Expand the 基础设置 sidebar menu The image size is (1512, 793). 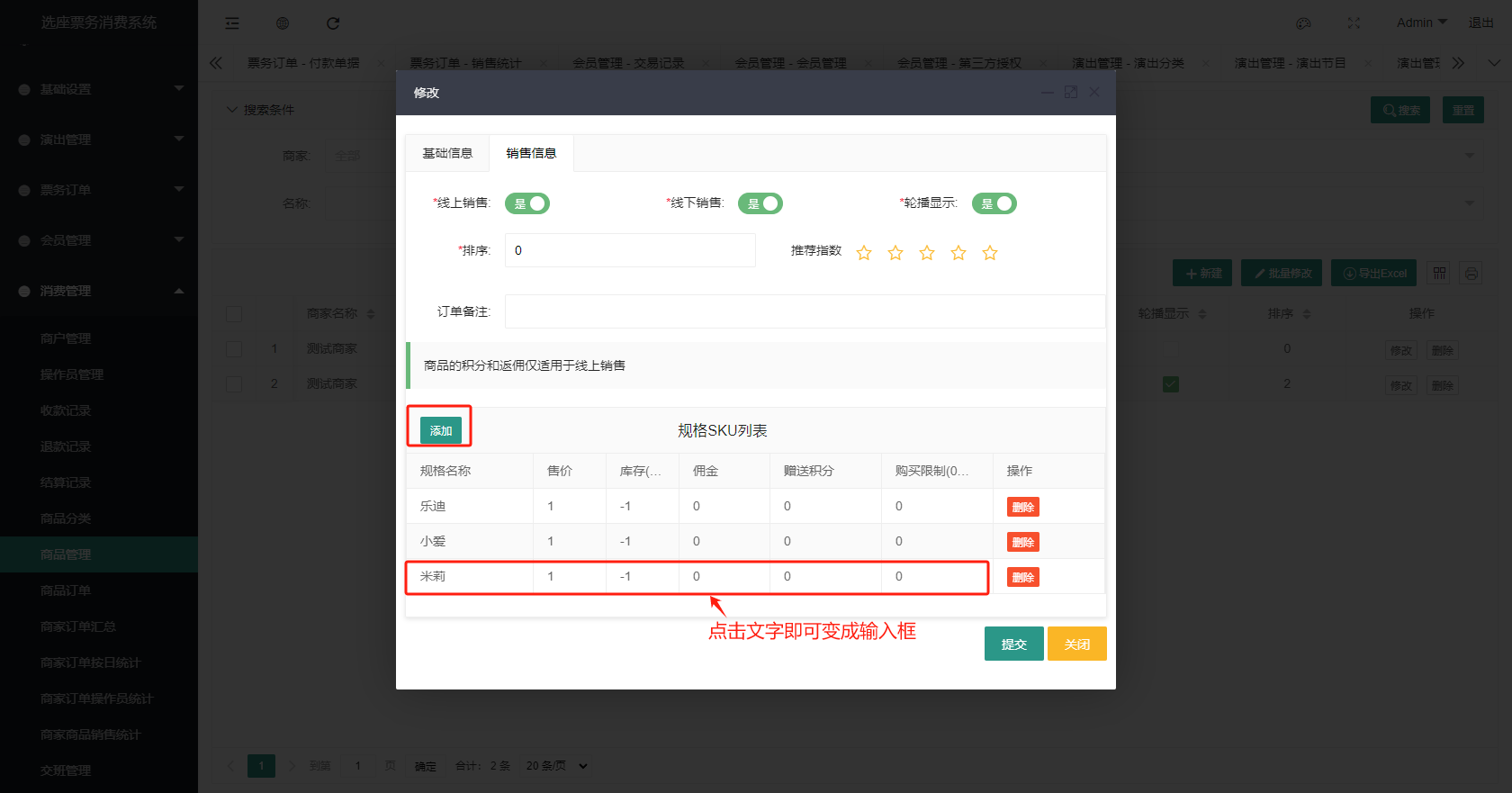[x=99, y=89]
